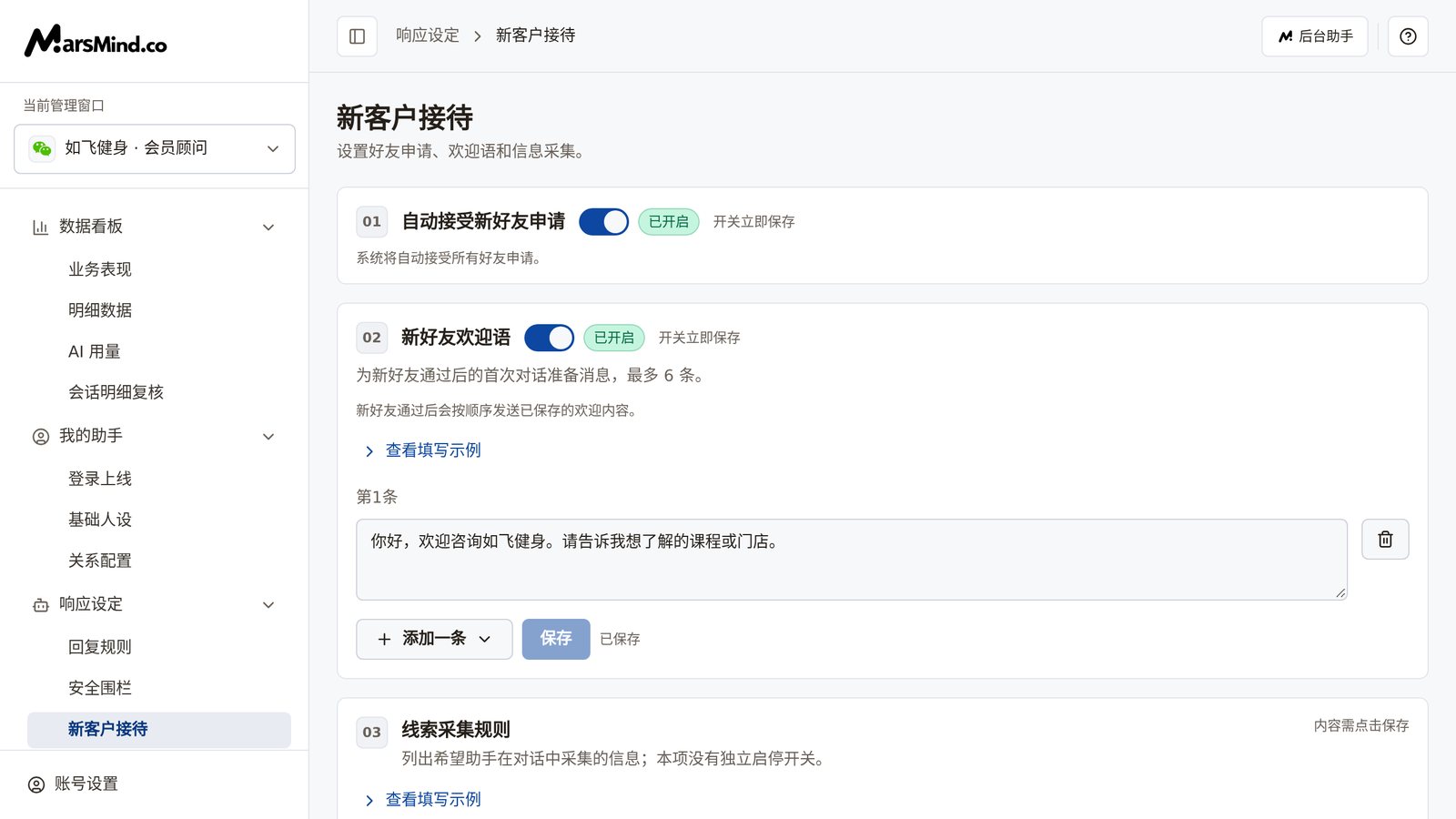The width and height of the screenshot is (1456, 819).
Task: Click the 响应设定 robot icon
Action: pyautogui.click(x=40, y=605)
